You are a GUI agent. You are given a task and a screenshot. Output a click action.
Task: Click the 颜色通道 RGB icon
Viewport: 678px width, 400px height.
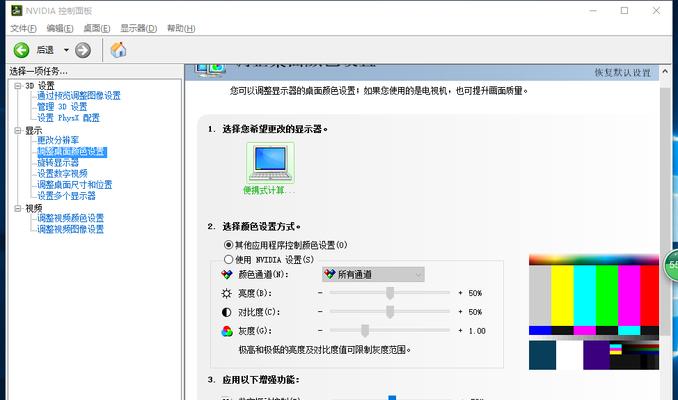pos(227,274)
